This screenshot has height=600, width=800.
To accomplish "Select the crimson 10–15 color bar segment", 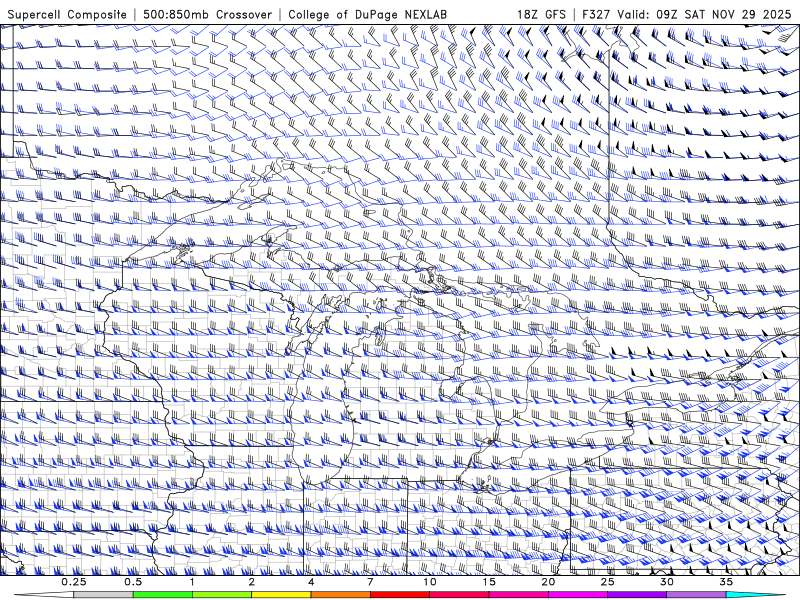I will 459,595.
